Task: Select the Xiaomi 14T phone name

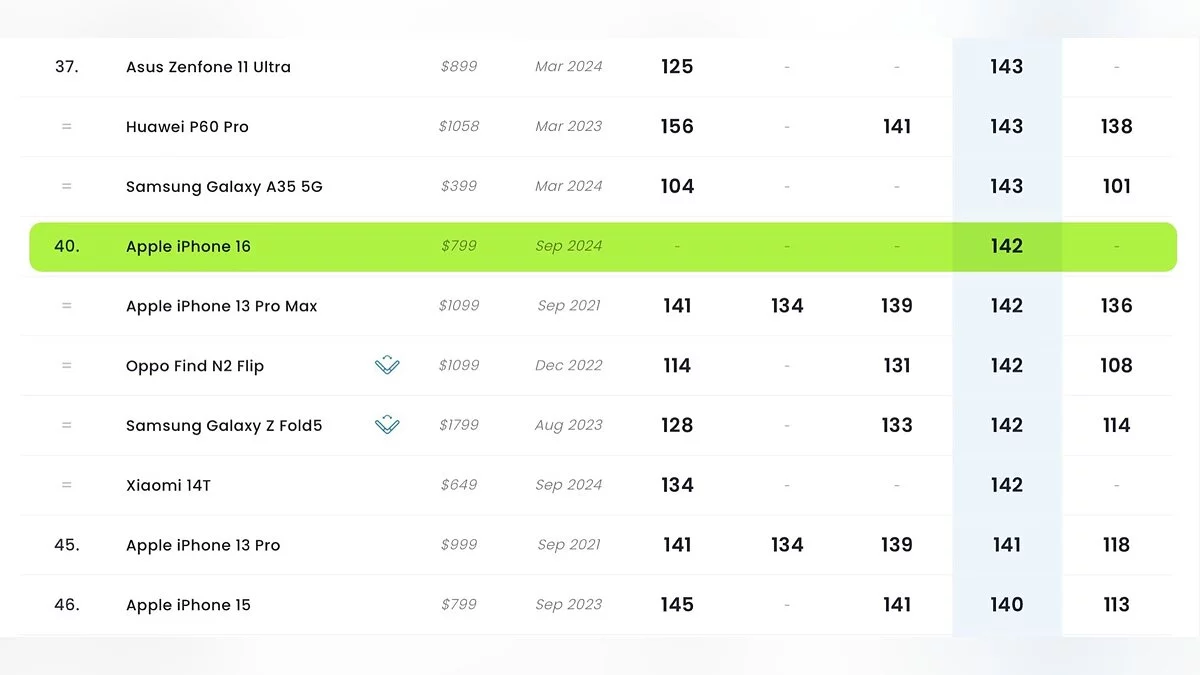Action: pos(168,485)
